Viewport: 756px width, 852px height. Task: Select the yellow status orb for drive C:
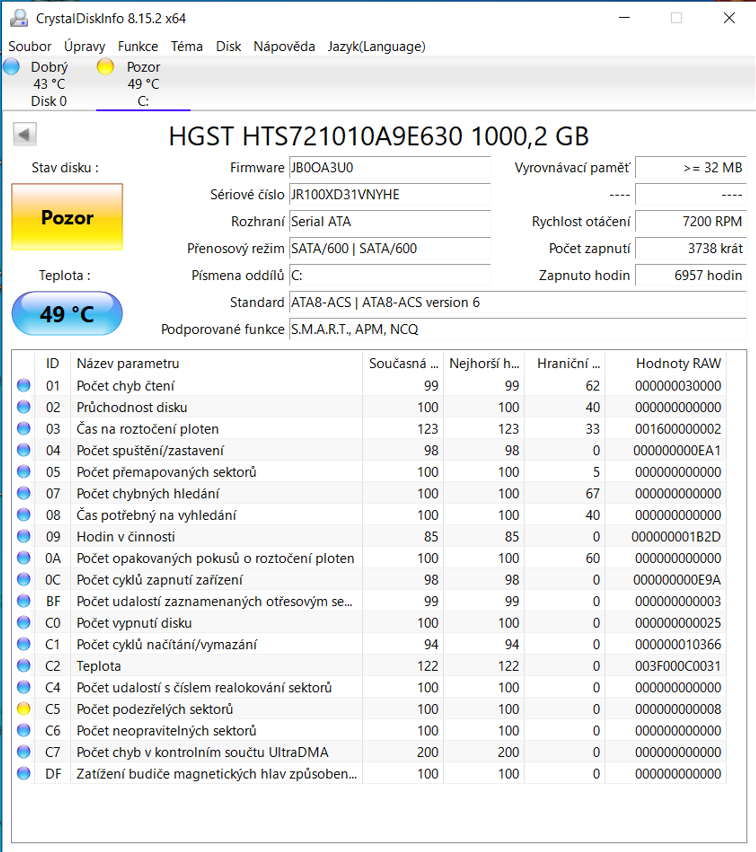[106, 67]
